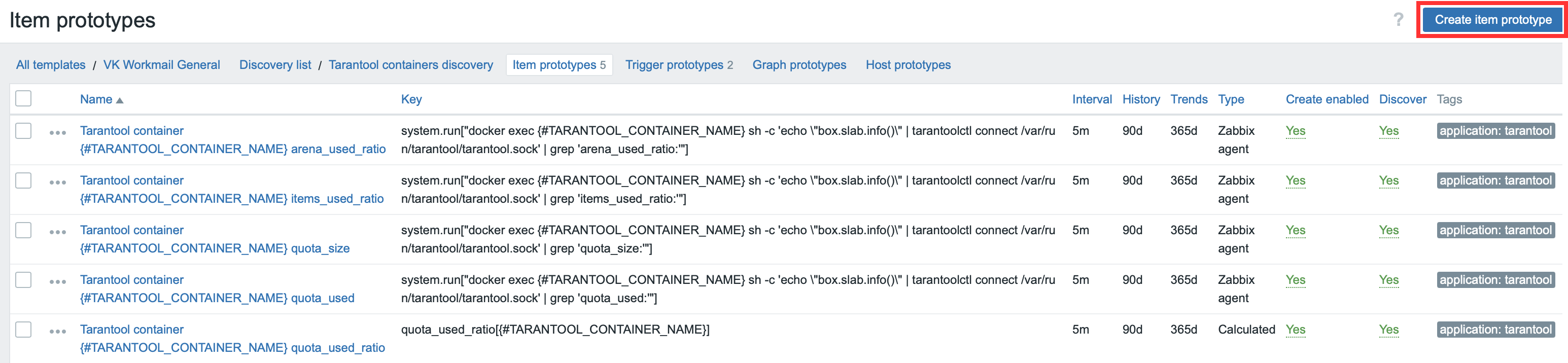Viewport: 1568px width, 363px height.
Task: Tick the quota_used_ratio row checkbox
Action: 24,330
